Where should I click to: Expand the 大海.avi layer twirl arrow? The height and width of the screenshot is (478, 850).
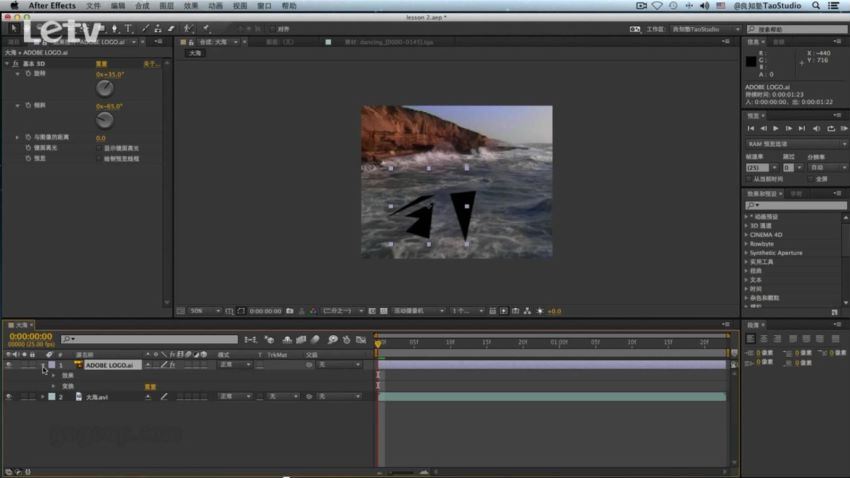coord(43,397)
